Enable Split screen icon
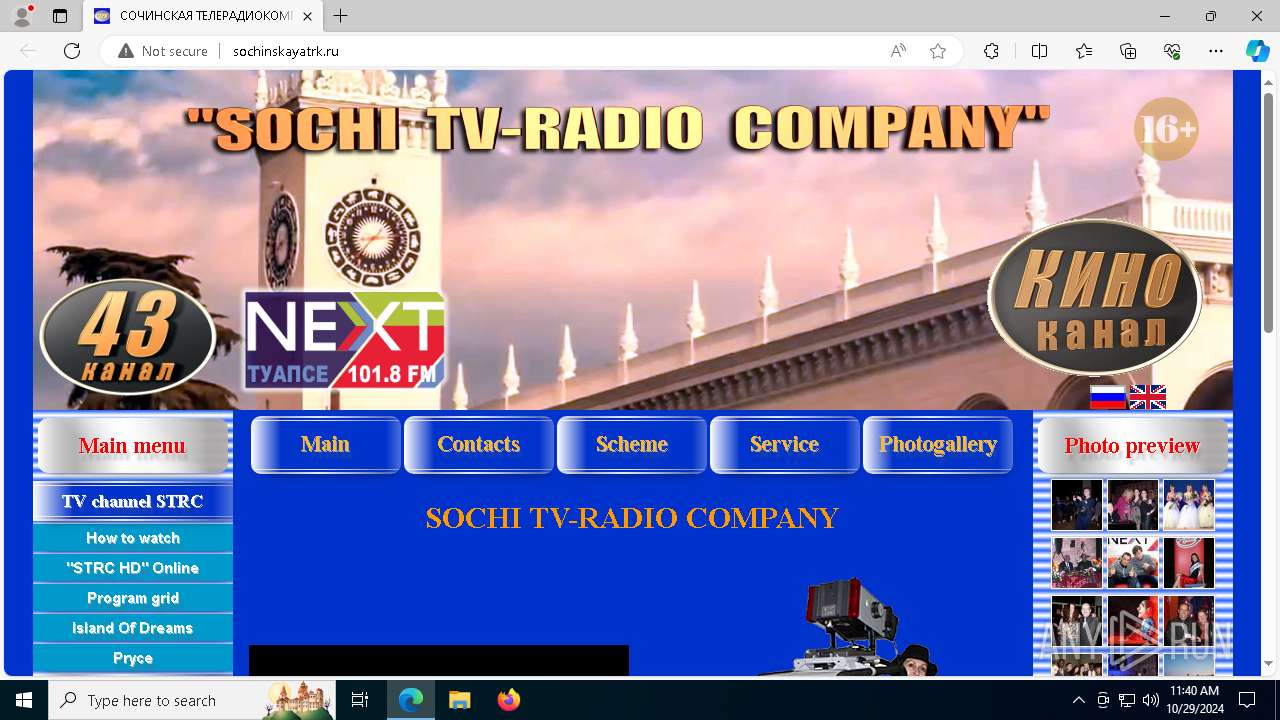Viewport: 1280px width, 720px height. tap(1039, 51)
